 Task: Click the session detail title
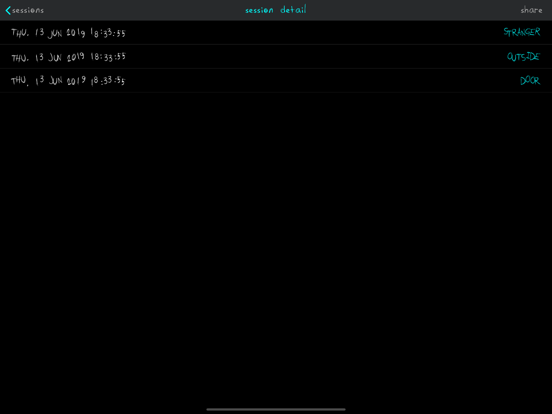tap(276, 10)
